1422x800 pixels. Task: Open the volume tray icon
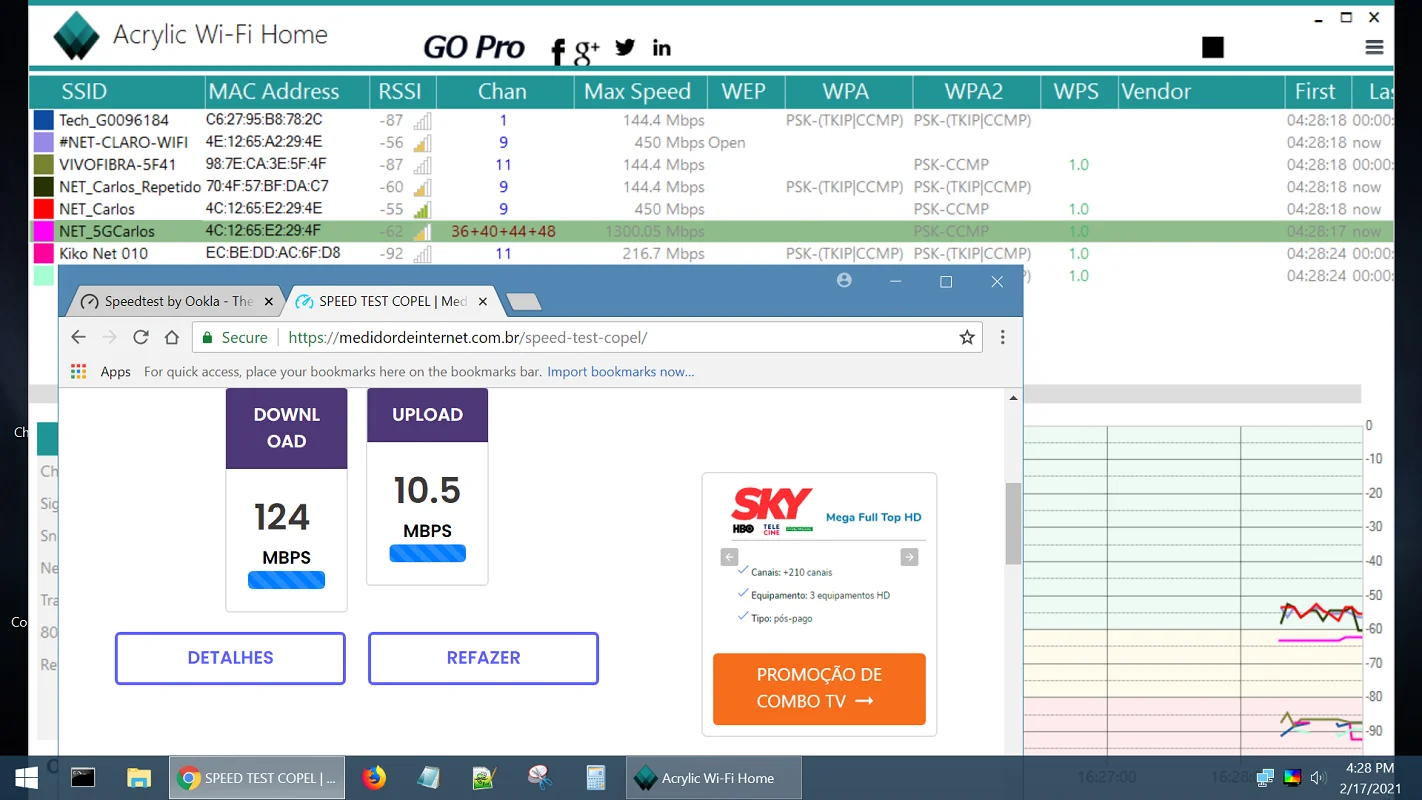click(x=1318, y=778)
